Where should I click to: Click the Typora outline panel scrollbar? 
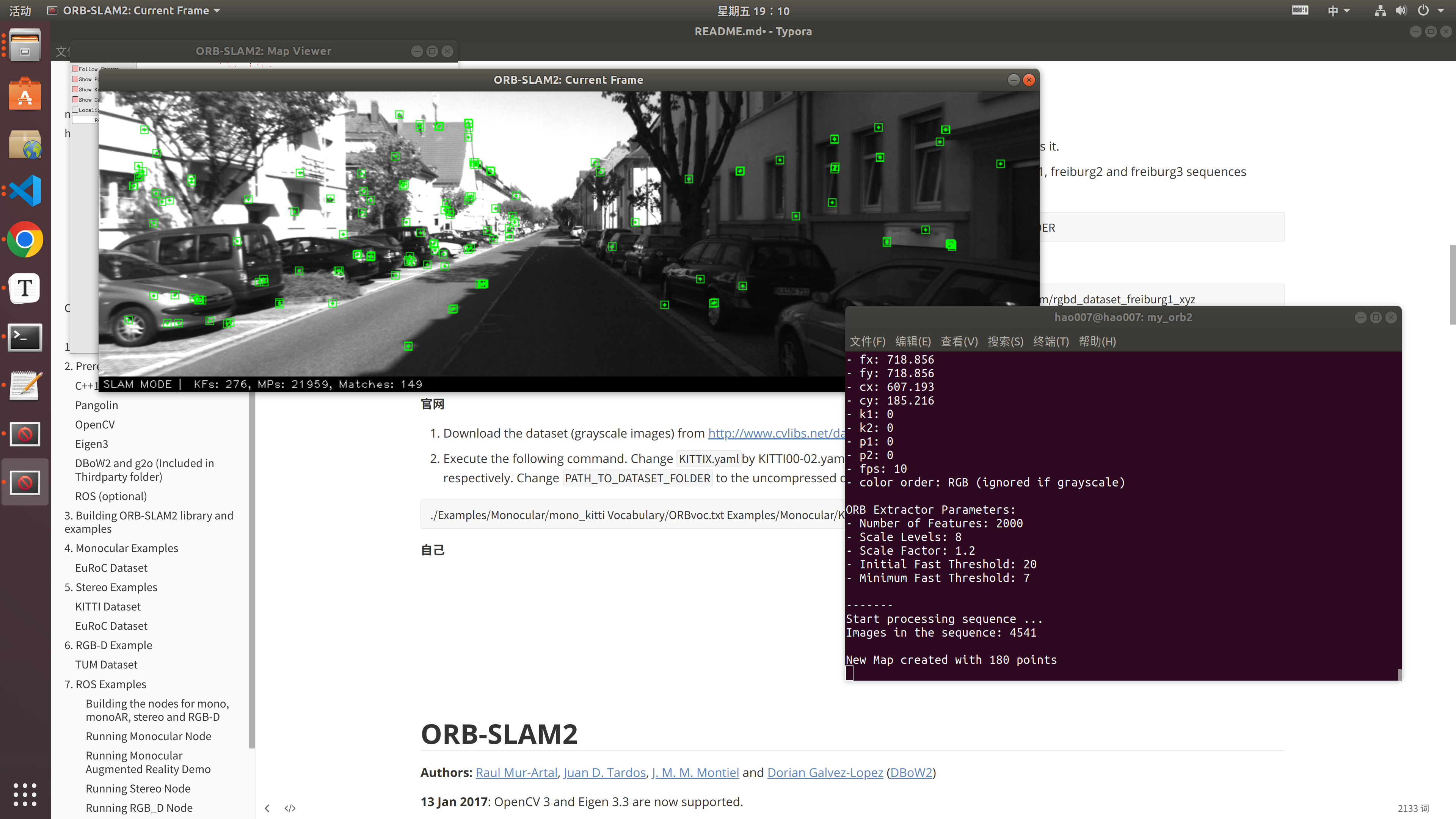(251, 570)
